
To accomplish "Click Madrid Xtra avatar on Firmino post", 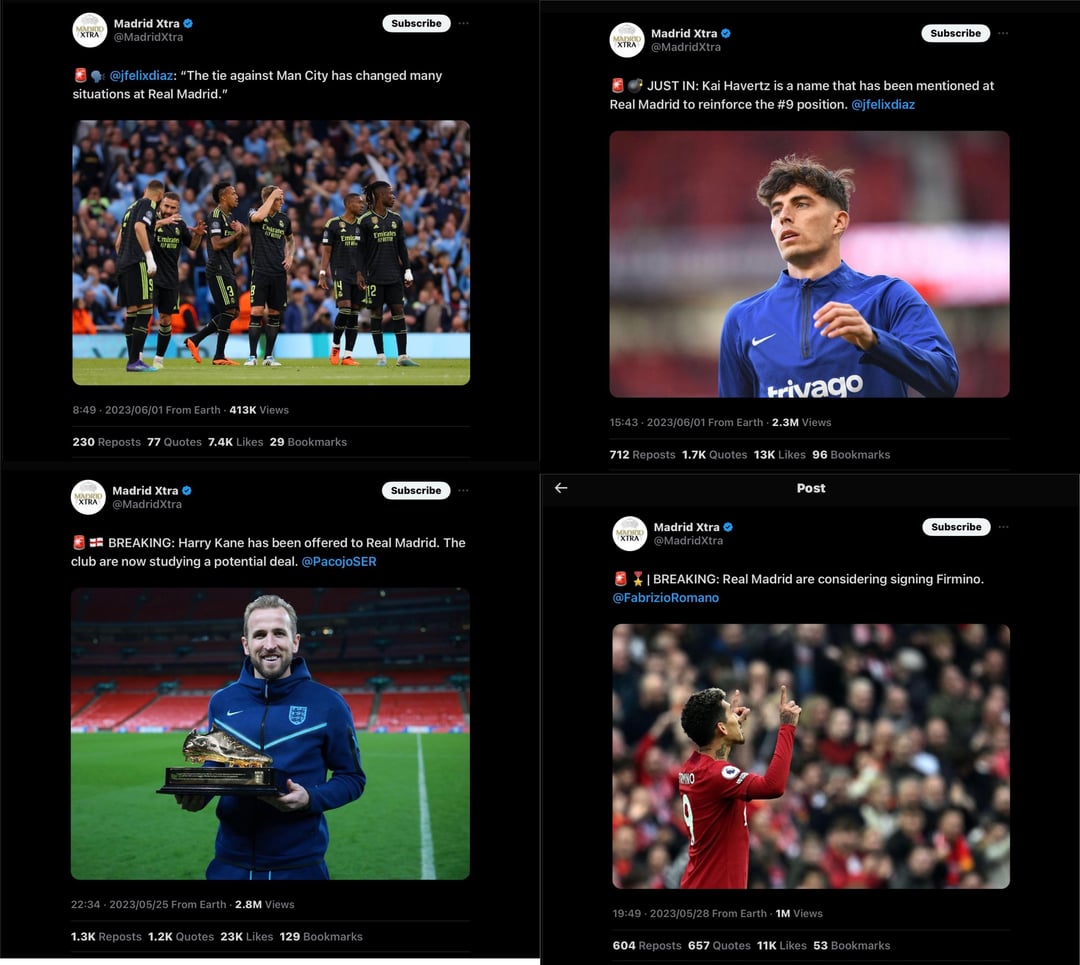I will [x=630, y=534].
